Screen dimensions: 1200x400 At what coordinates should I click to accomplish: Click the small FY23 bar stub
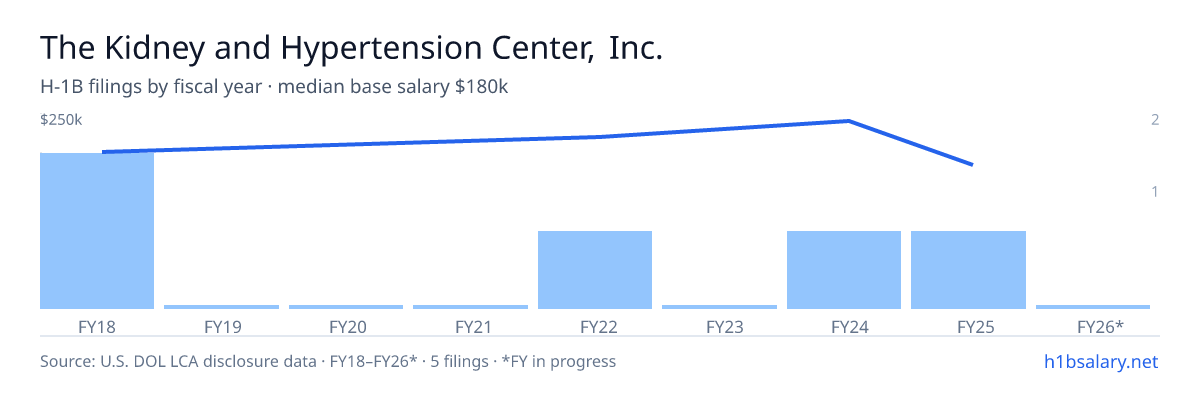[719, 307]
